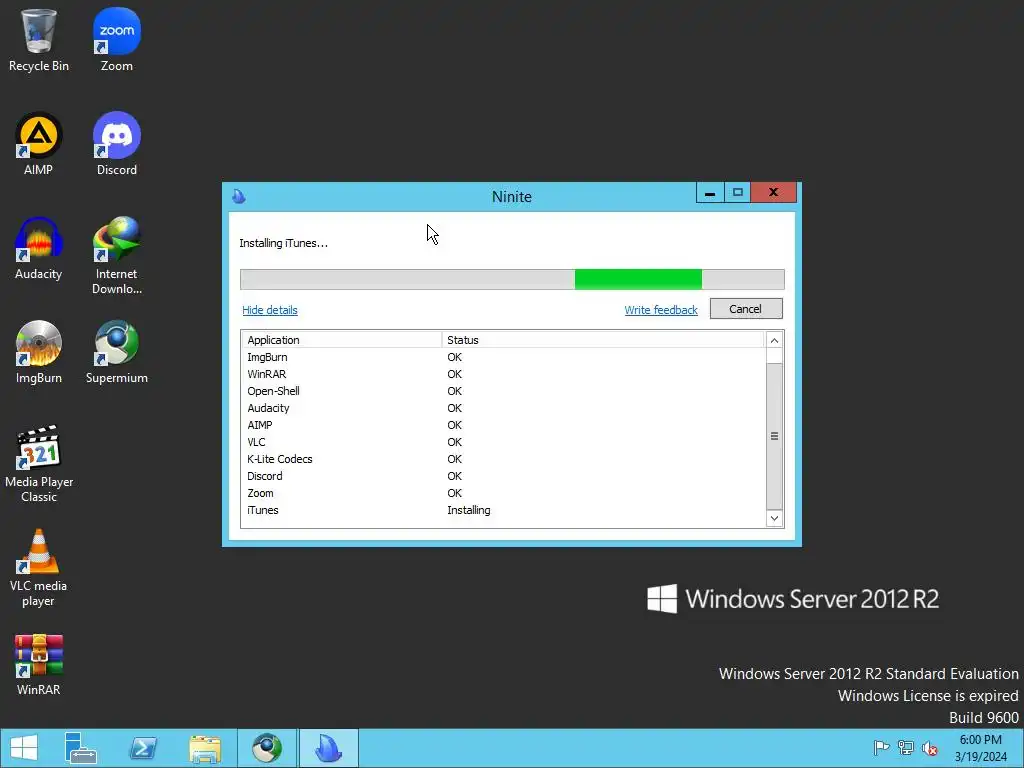
Task: Select the iTunes row in list
Action: (503, 510)
